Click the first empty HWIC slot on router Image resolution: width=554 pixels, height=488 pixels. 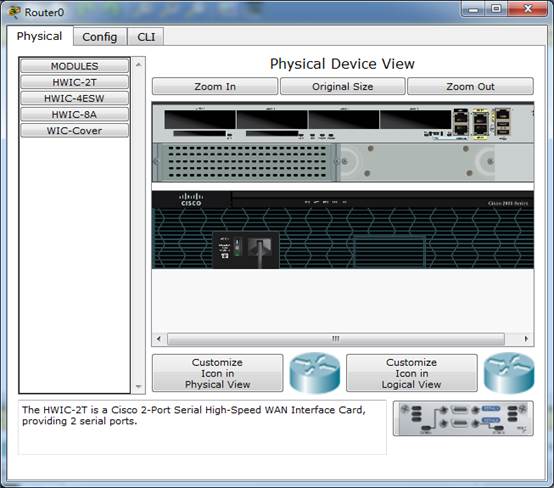pyautogui.click(x=200, y=119)
